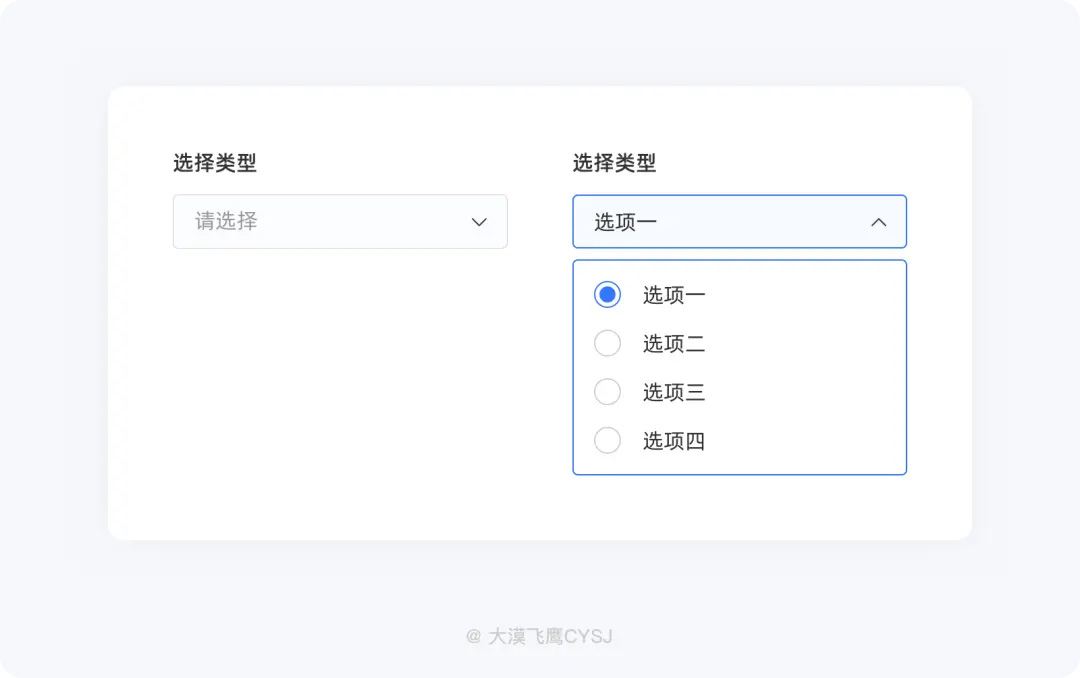Click the 选择类型 label above the 选项一 select box

(x=614, y=163)
